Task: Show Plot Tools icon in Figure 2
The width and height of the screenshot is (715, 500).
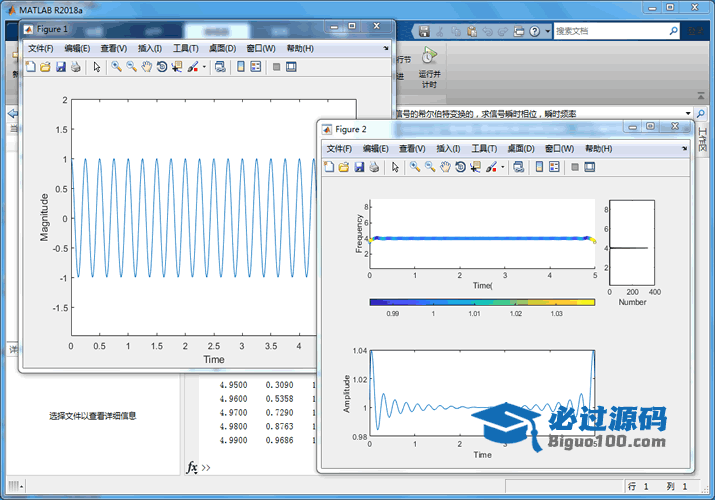Action: point(590,167)
